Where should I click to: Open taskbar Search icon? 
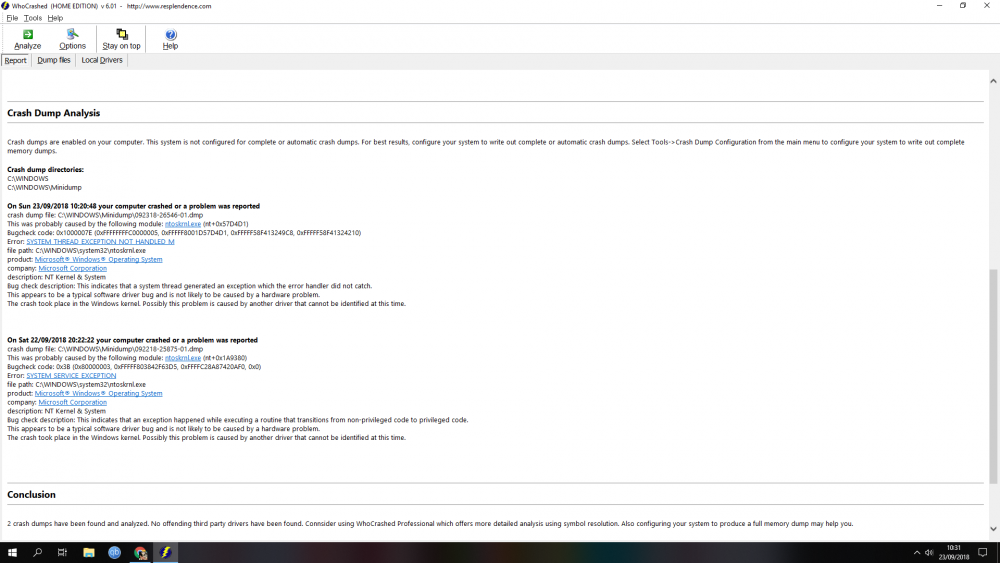[38, 553]
